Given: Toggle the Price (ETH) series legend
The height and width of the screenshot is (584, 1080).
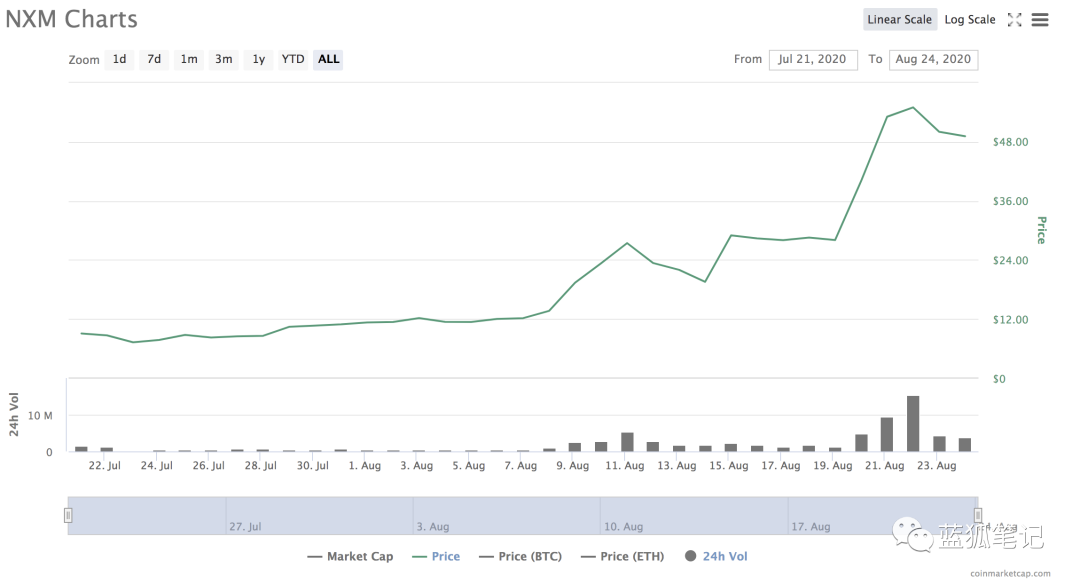Looking at the screenshot, I should (623, 556).
